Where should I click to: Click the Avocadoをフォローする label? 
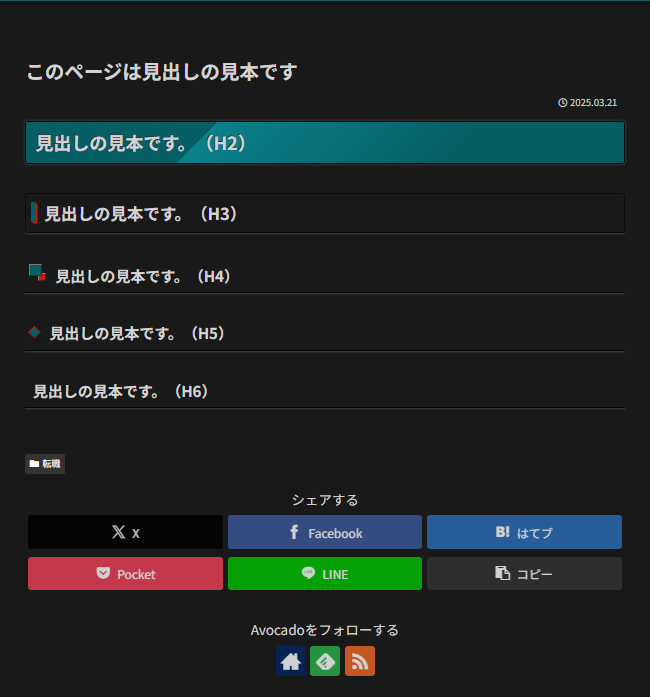pyautogui.click(x=325, y=630)
